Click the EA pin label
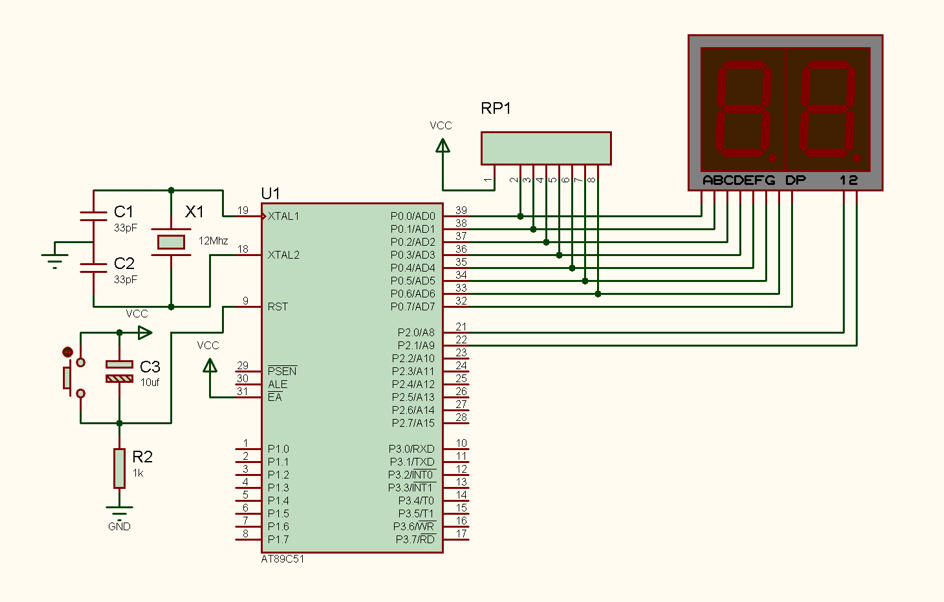This screenshot has width=944, height=602. tap(275, 397)
